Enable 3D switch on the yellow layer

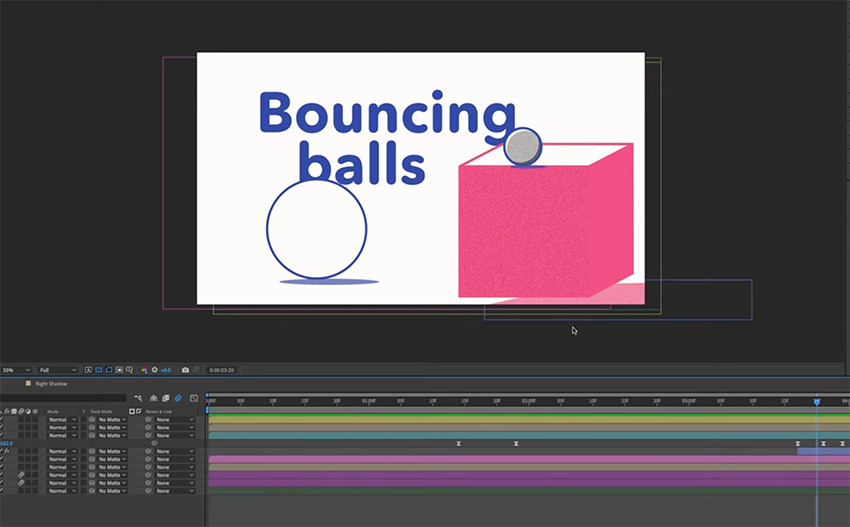coord(35,420)
